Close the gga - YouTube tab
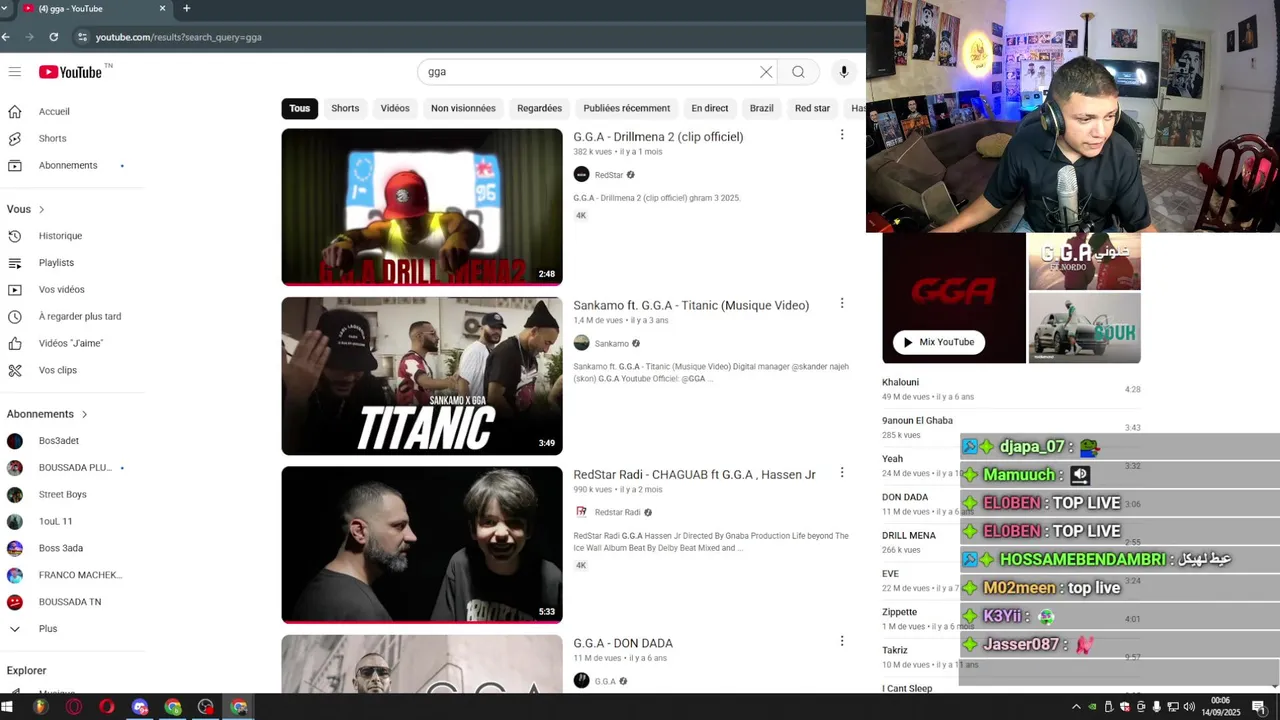The image size is (1280, 720). point(162,9)
